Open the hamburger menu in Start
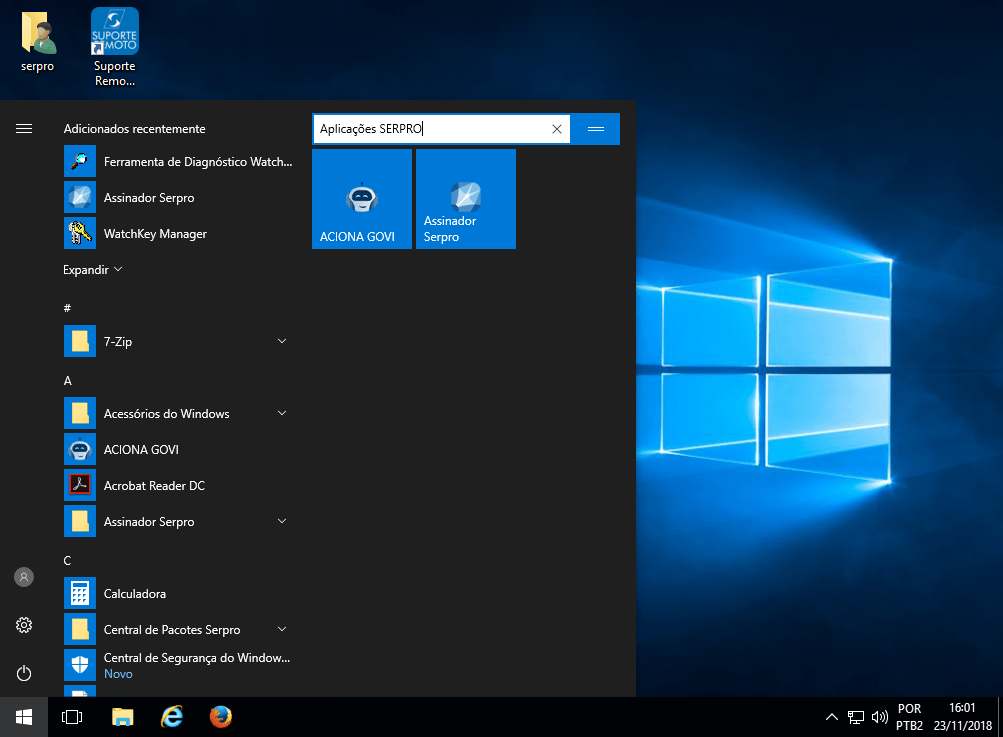The height and width of the screenshot is (737, 1003). [x=24, y=129]
